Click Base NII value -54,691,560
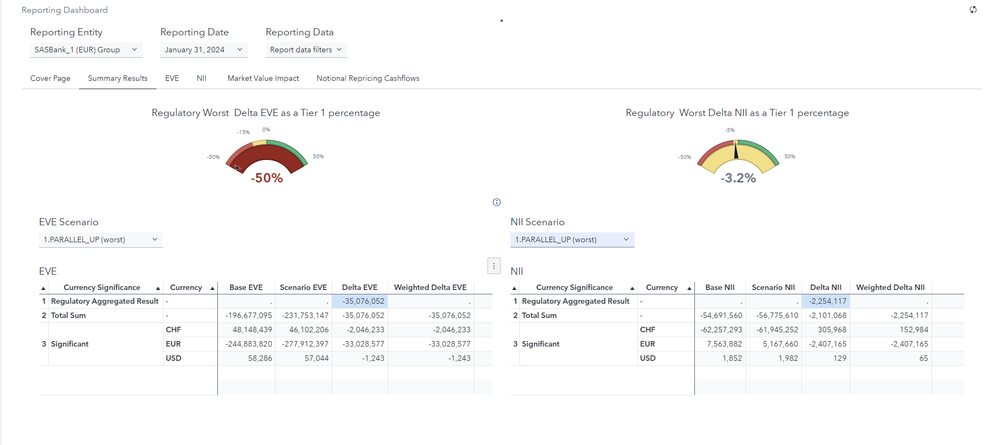The width and height of the screenshot is (999, 445). pyautogui.click(x=721, y=315)
